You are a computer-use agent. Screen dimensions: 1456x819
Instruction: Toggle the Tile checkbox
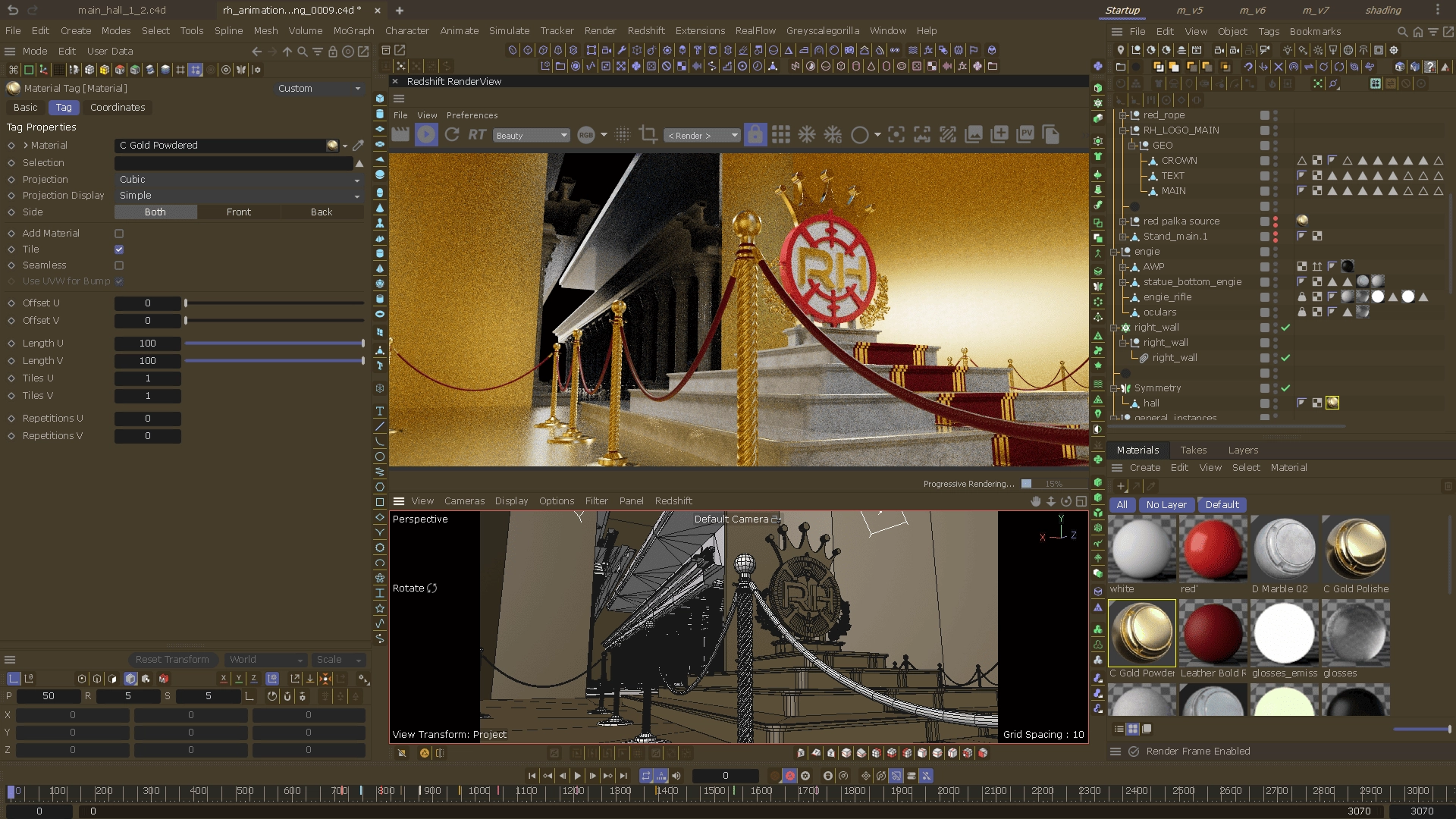click(x=119, y=249)
